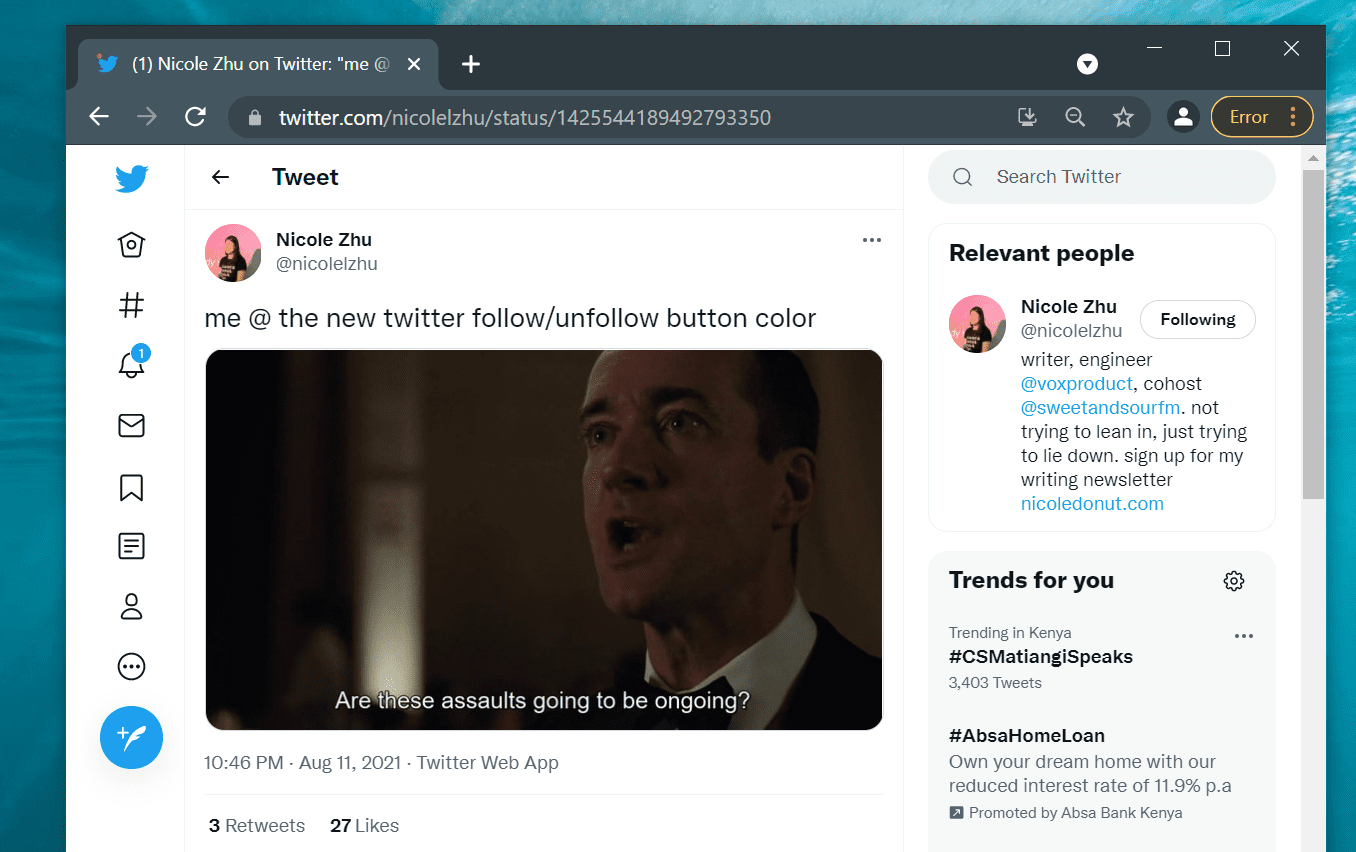This screenshot has height=852, width=1356.
Task: Open the Chrome profile avatar icon
Action: pos(1183,117)
